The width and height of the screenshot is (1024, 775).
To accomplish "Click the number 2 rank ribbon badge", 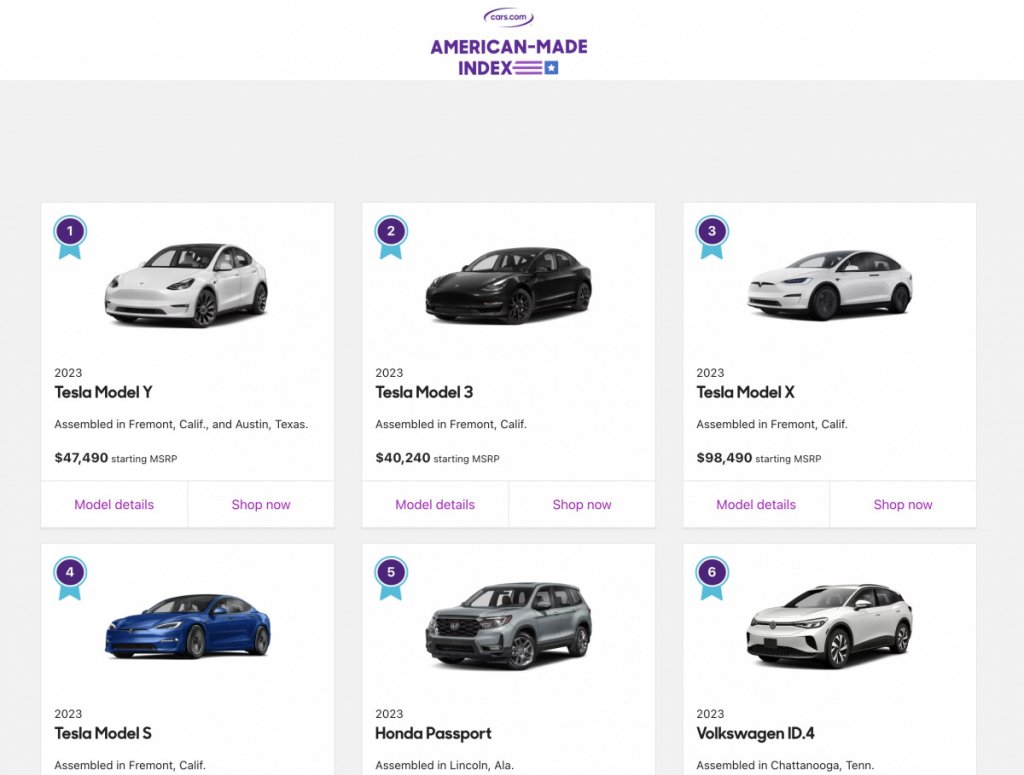I will 390,234.
